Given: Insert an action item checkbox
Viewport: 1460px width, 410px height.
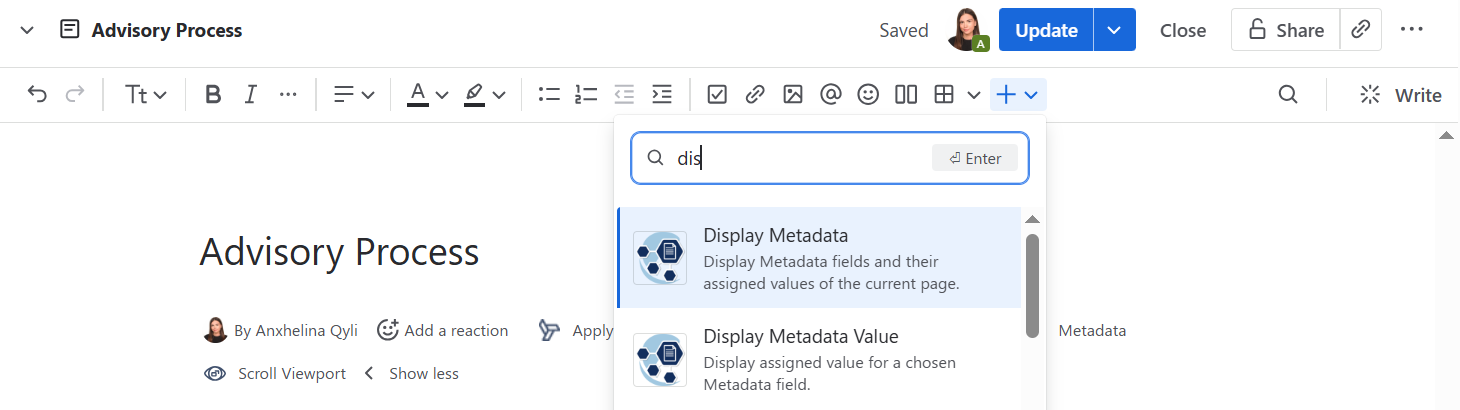Looking at the screenshot, I should pyautogui.click(x=717, y=95).
